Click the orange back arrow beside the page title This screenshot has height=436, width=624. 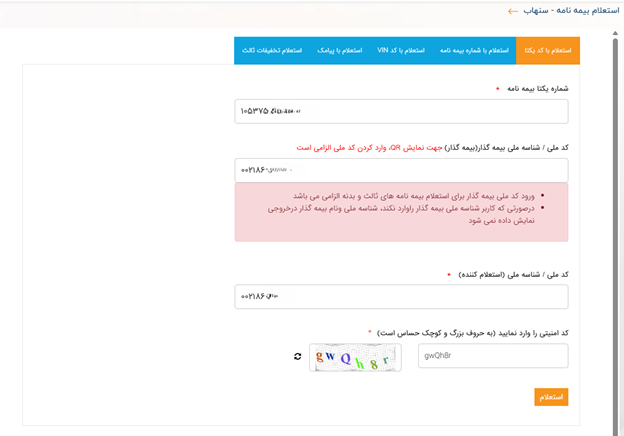[x=513, y=11]
